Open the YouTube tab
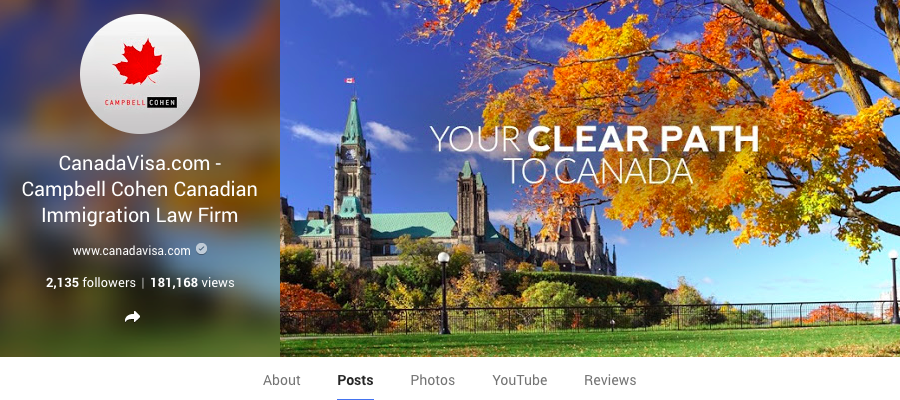This screenshot has width=900, height=400. (x=519, y=380)
